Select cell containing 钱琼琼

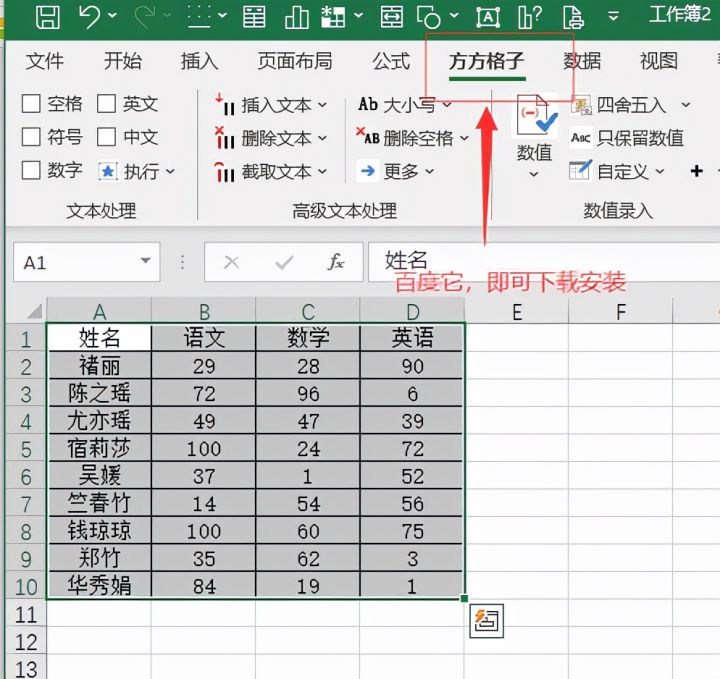99,531
